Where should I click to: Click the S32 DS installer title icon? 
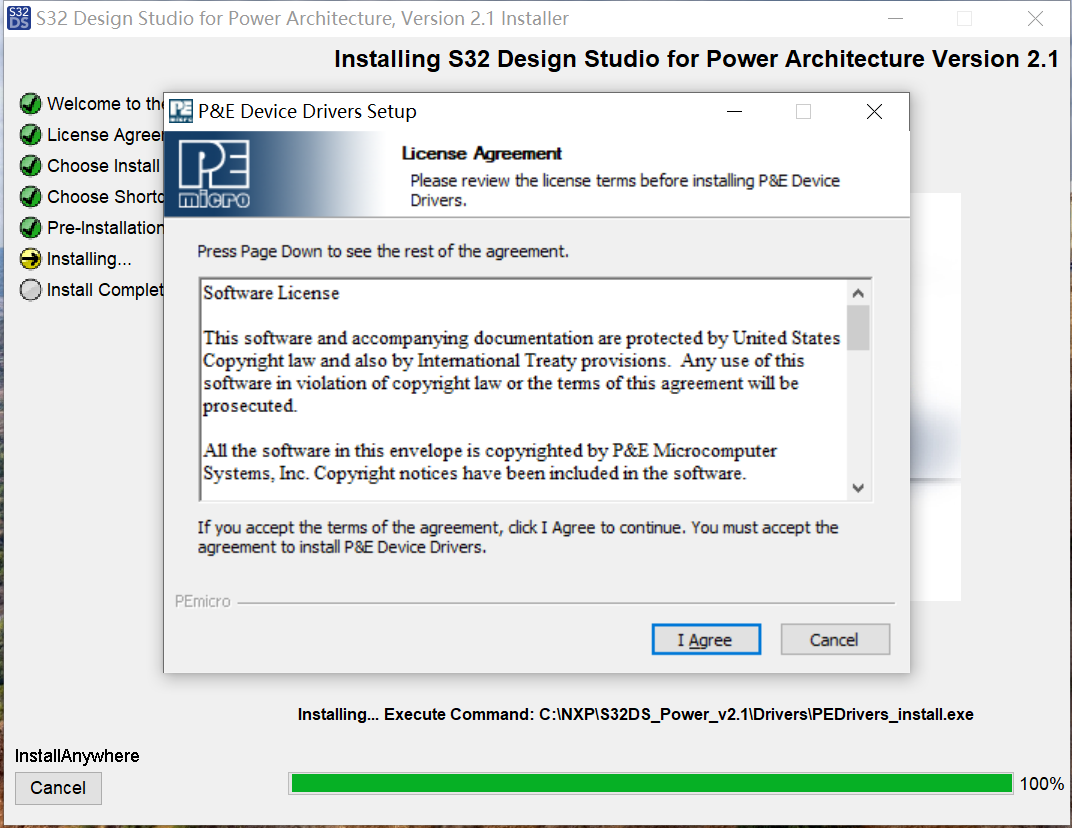(x=18, y=18)
